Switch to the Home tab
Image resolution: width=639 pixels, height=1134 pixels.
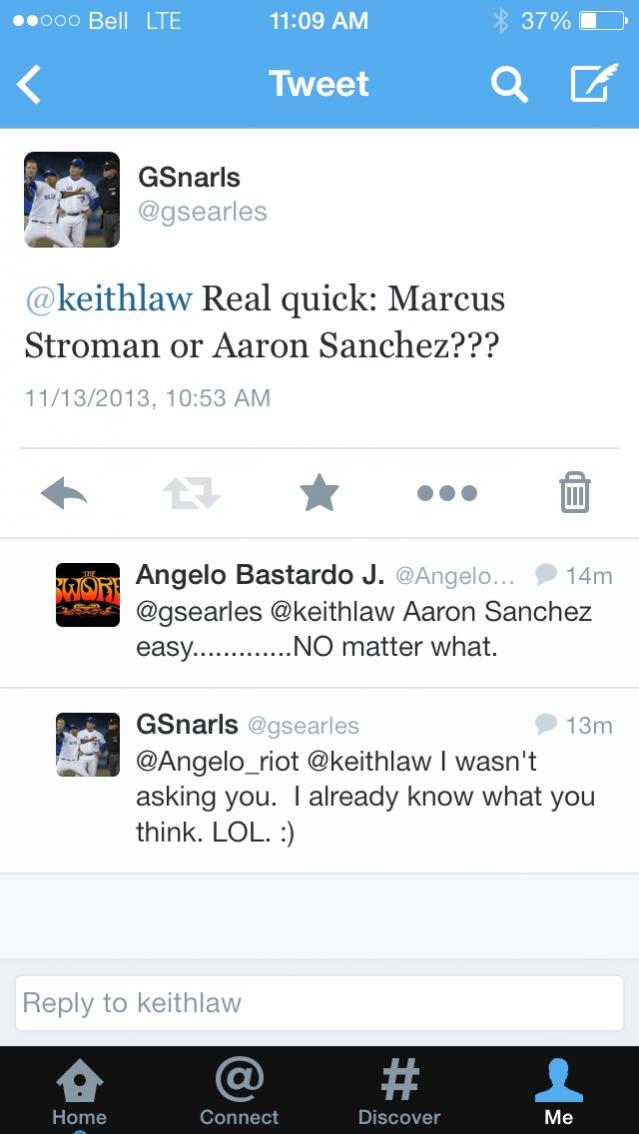tap(79, 1092)
